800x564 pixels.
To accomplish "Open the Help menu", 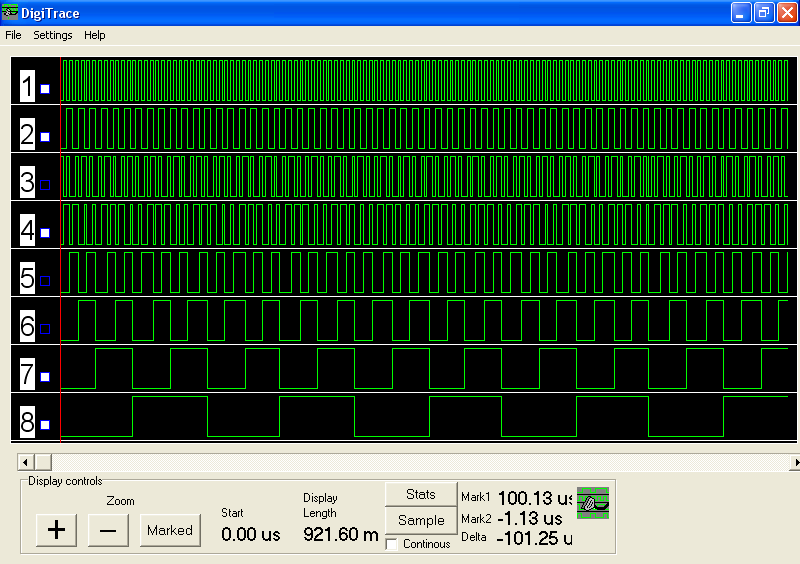I will (x=95, y=35).
